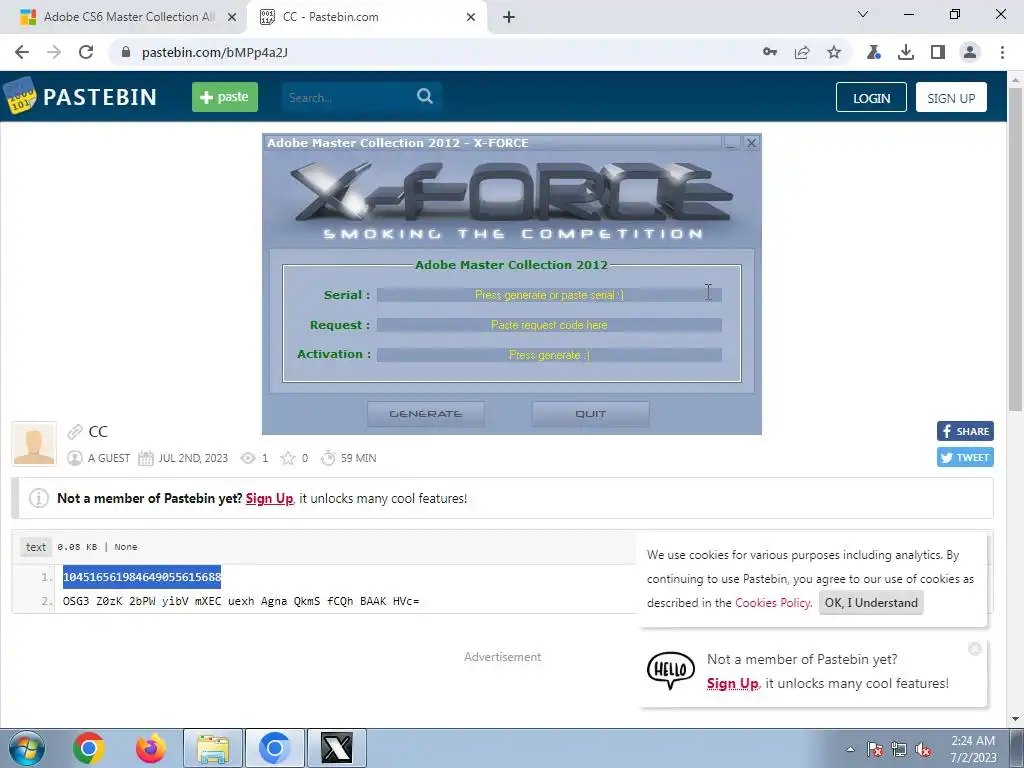Click the green paste button
Screen dimensions: 1024x768
pyautogui.click(x=225, y=97)
